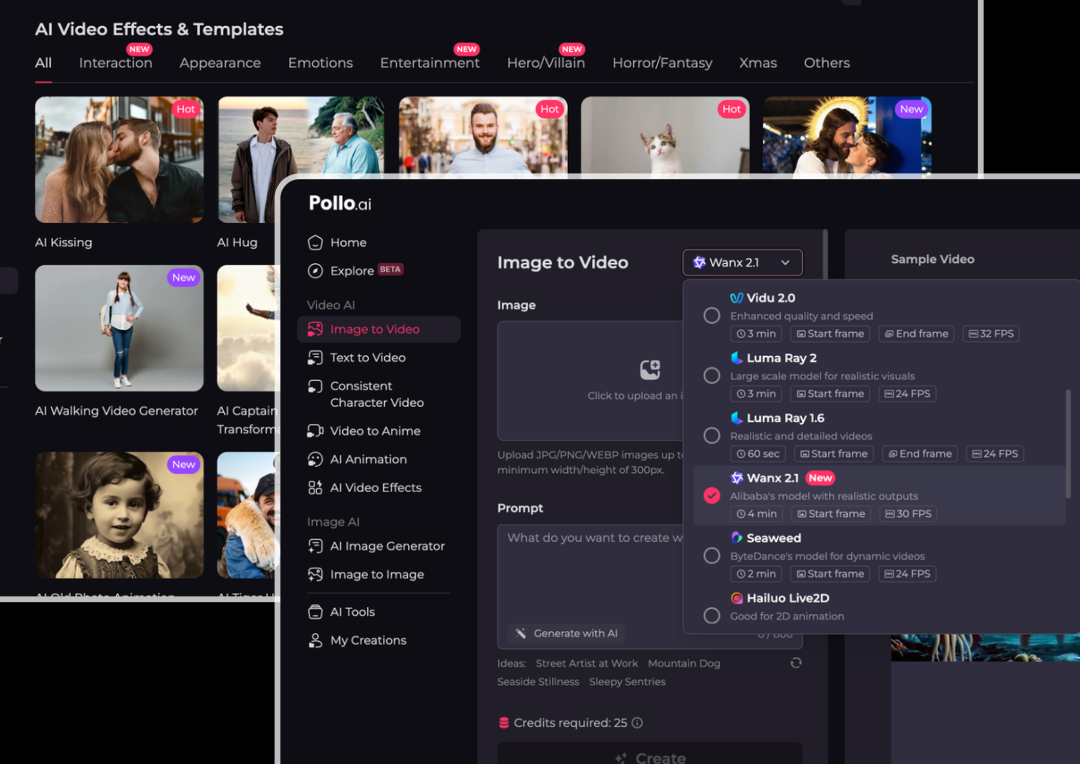
Task: Click the AI Animation face icon
Action: tap(315, 460)
